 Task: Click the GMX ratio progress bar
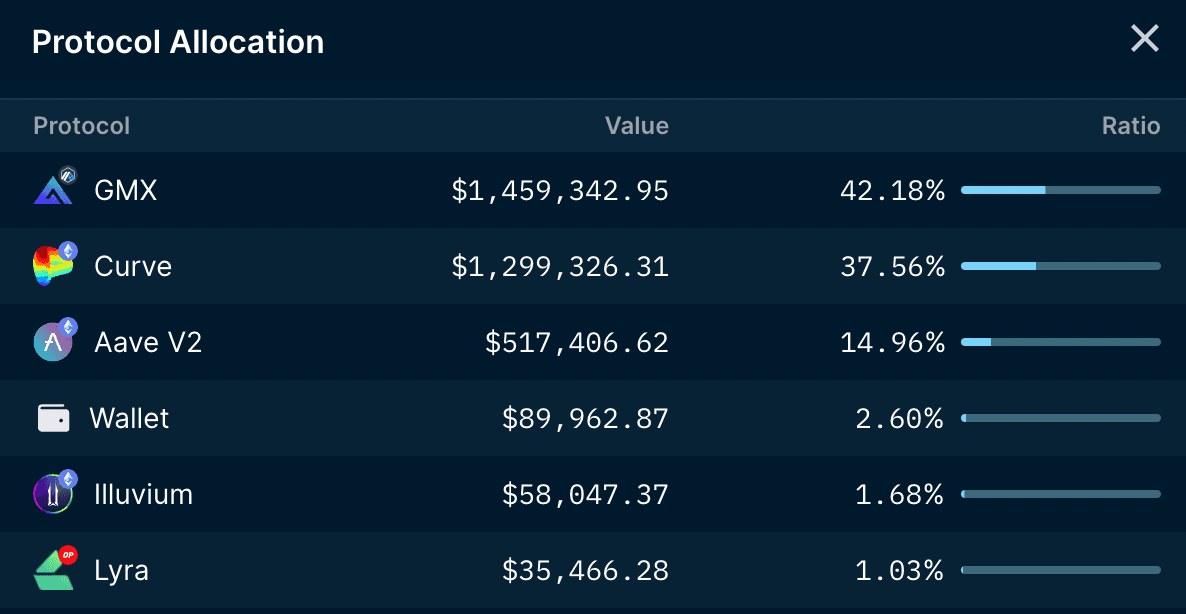(x=1060, y=189)
